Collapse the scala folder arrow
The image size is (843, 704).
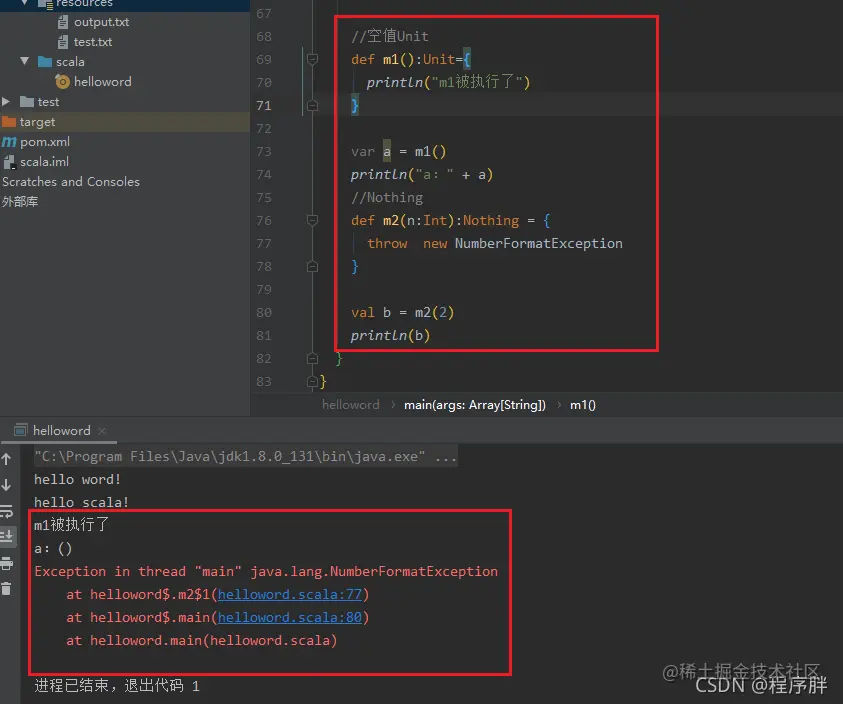coord(25,61)
